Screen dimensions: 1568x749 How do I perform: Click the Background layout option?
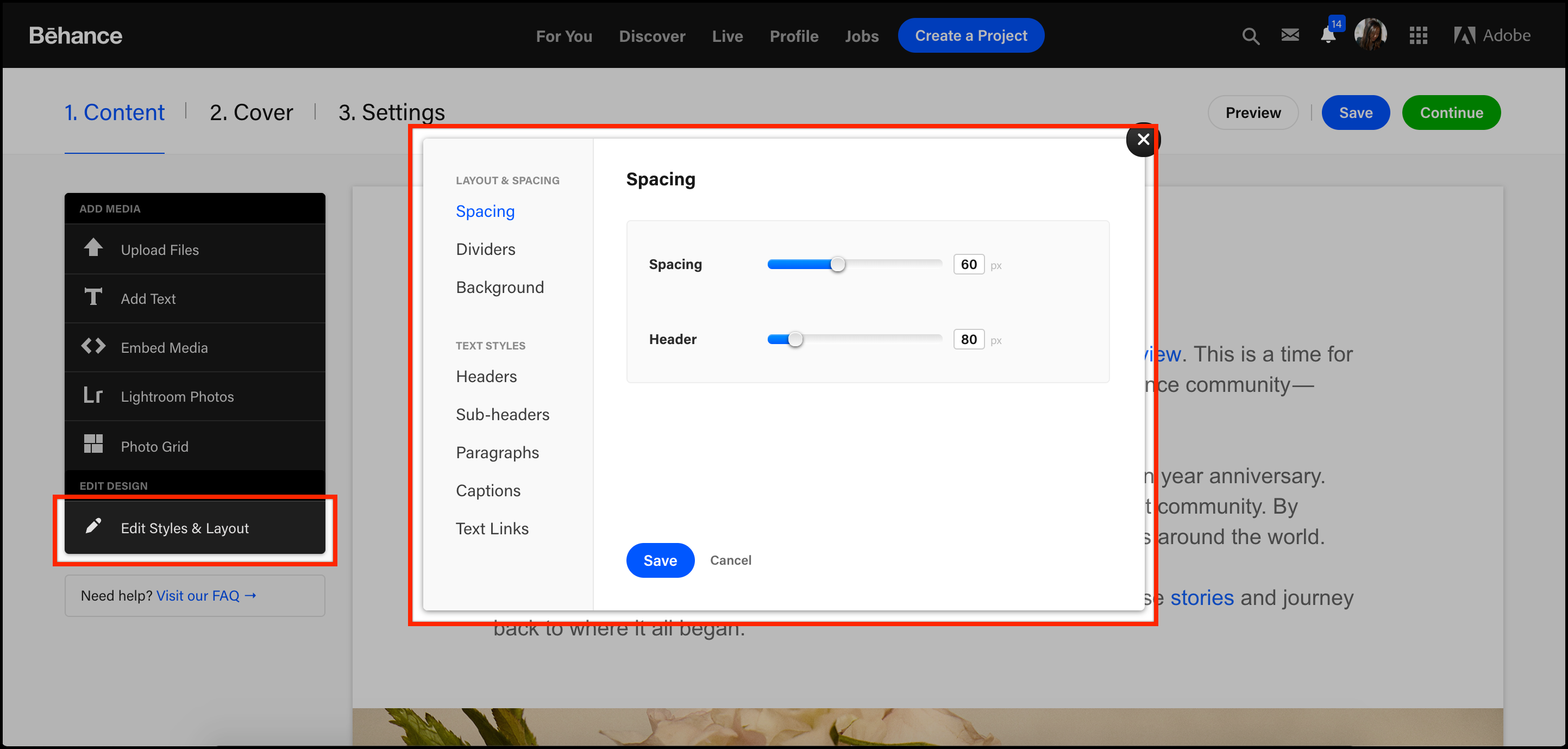(500, 287)
